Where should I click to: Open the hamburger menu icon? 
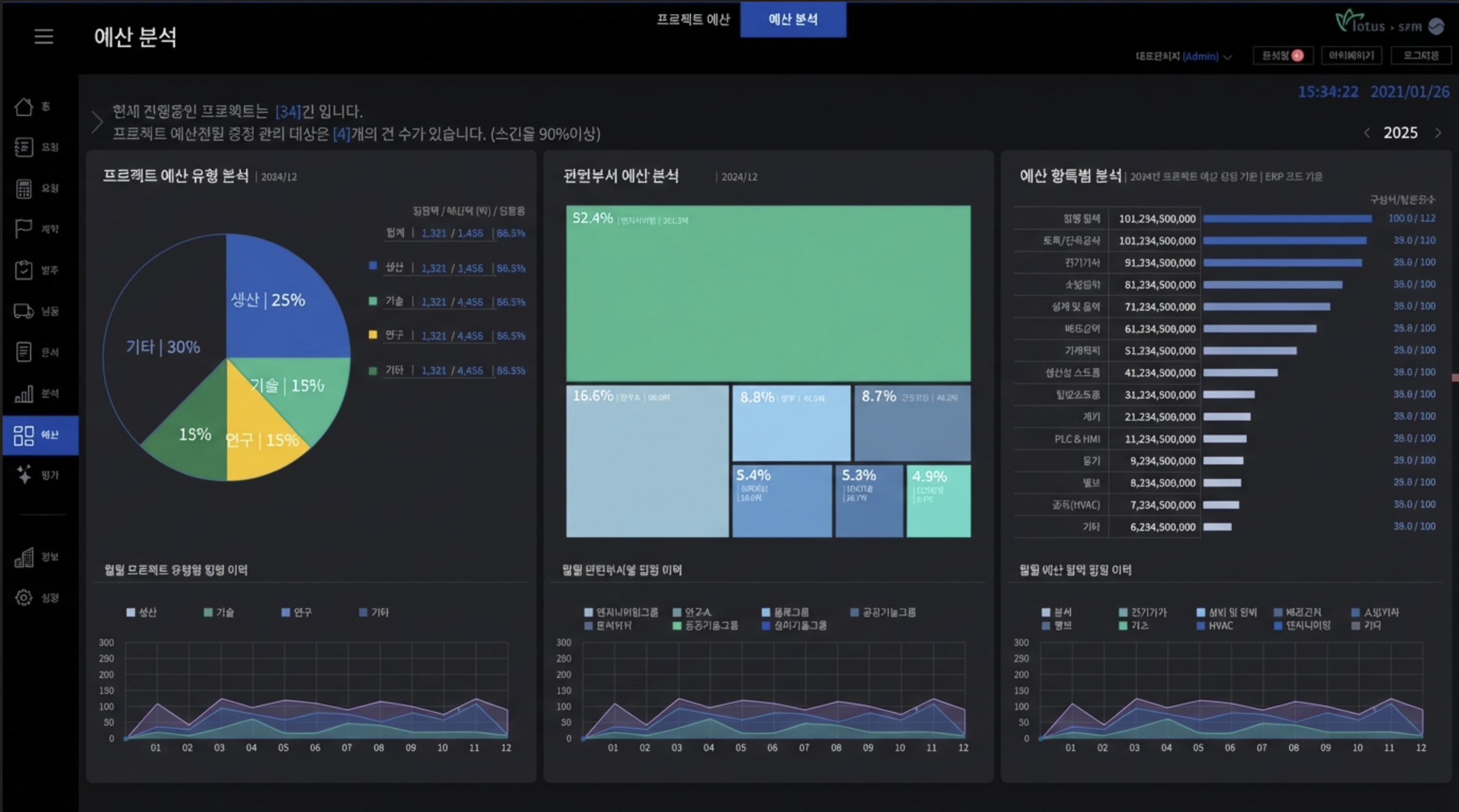(43, 37)
